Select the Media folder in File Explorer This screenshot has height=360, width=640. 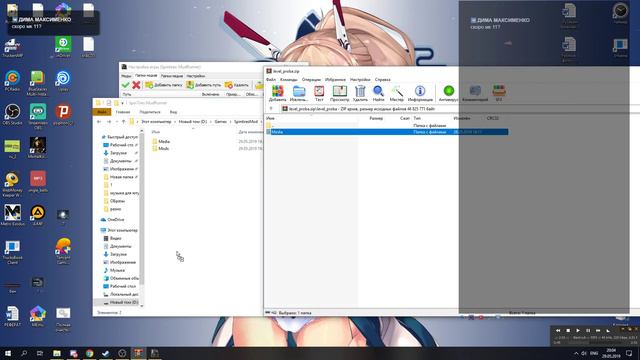[161, 141]
